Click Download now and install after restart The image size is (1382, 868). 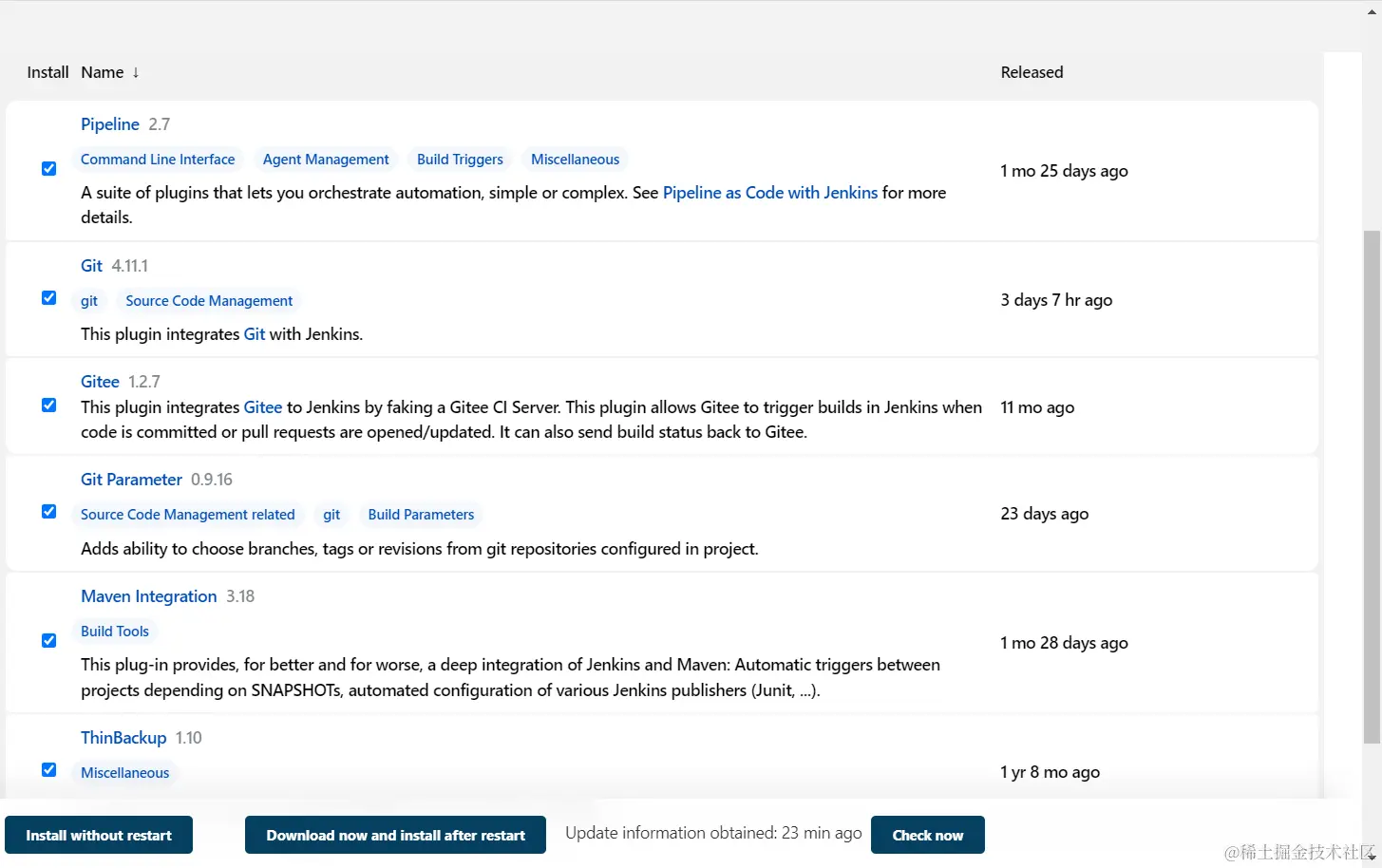click(x=395, y=835)
